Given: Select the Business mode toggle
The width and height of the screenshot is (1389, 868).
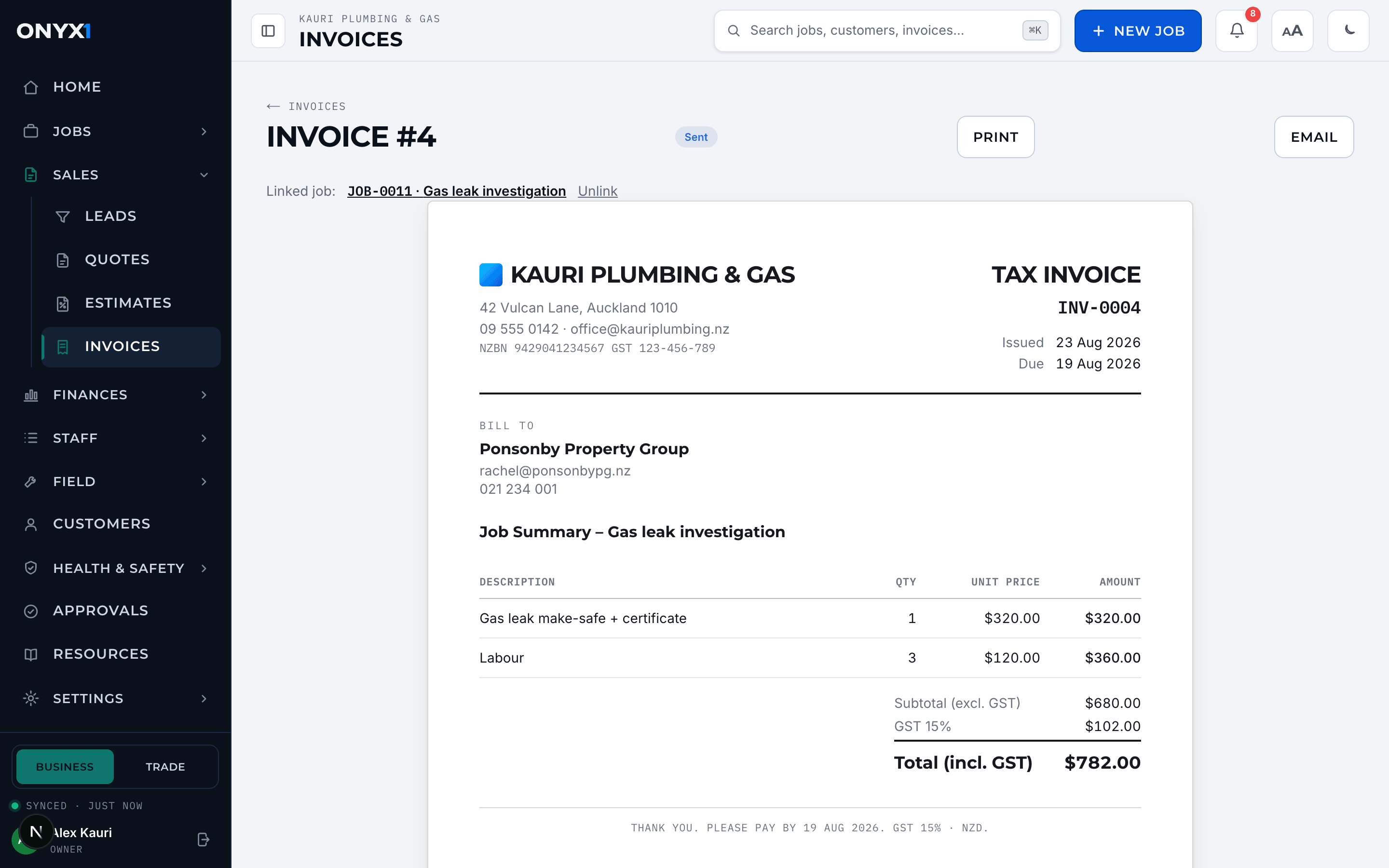Looking at the screenshot, I should click(65, 766).
